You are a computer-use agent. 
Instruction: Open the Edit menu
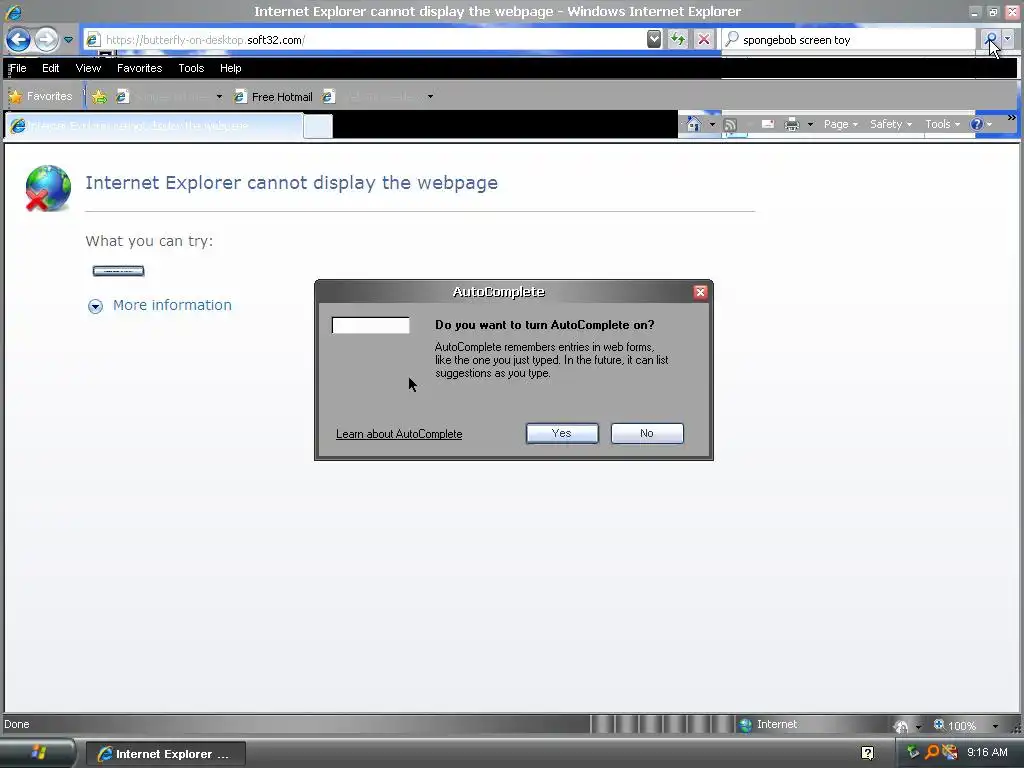point(50,68)
